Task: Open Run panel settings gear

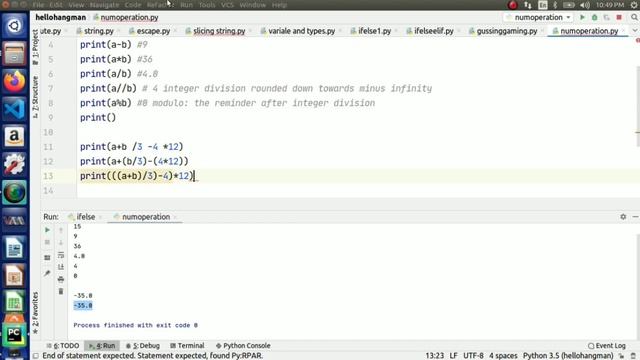Action: tap(623, 217)
